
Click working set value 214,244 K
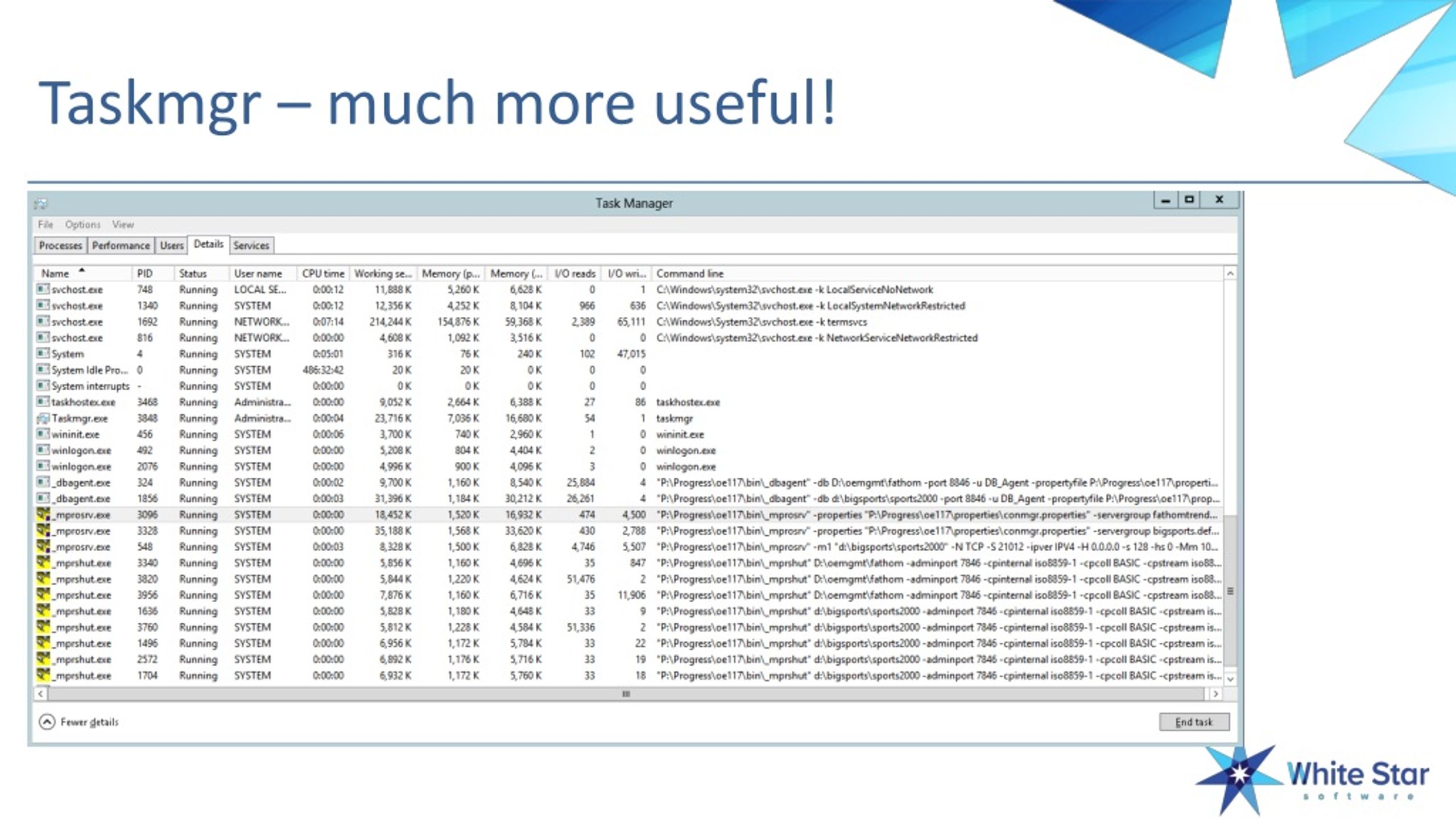click(390, 322)
